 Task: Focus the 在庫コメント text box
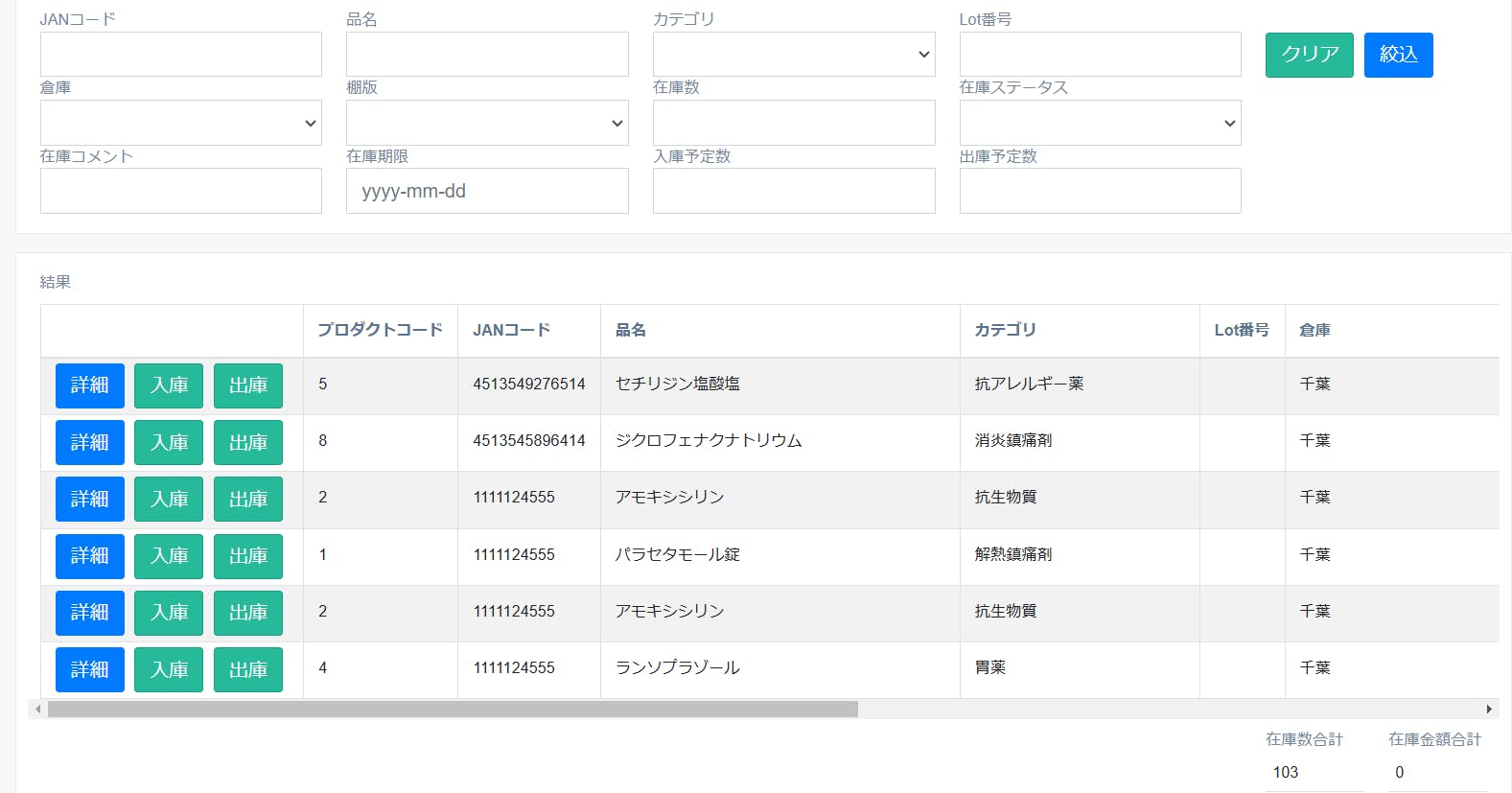coord(180,191)
